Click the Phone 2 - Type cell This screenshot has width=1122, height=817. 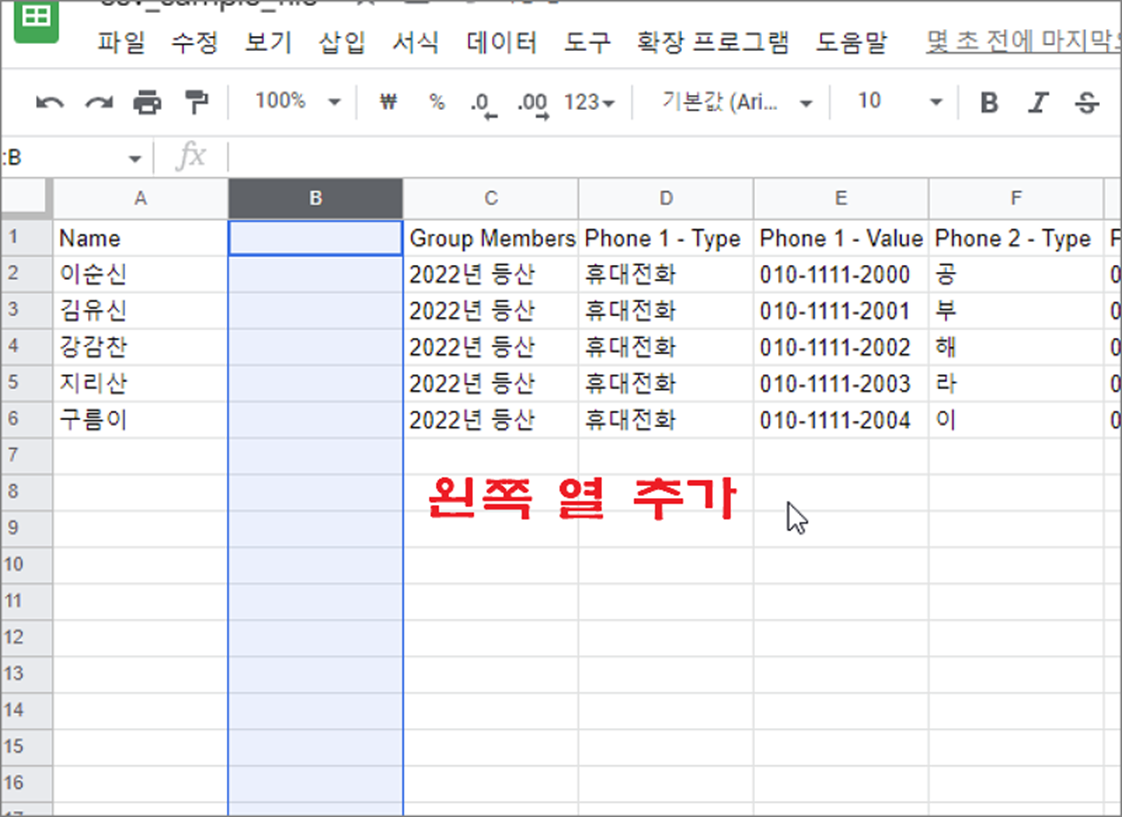tap(1016, 238)
